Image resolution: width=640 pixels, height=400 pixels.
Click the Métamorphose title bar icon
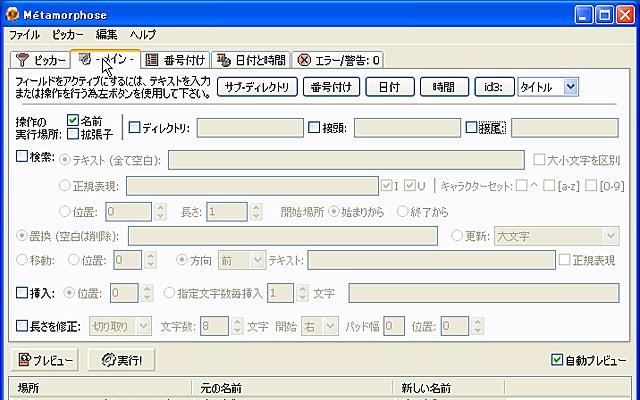coord(13,15)
